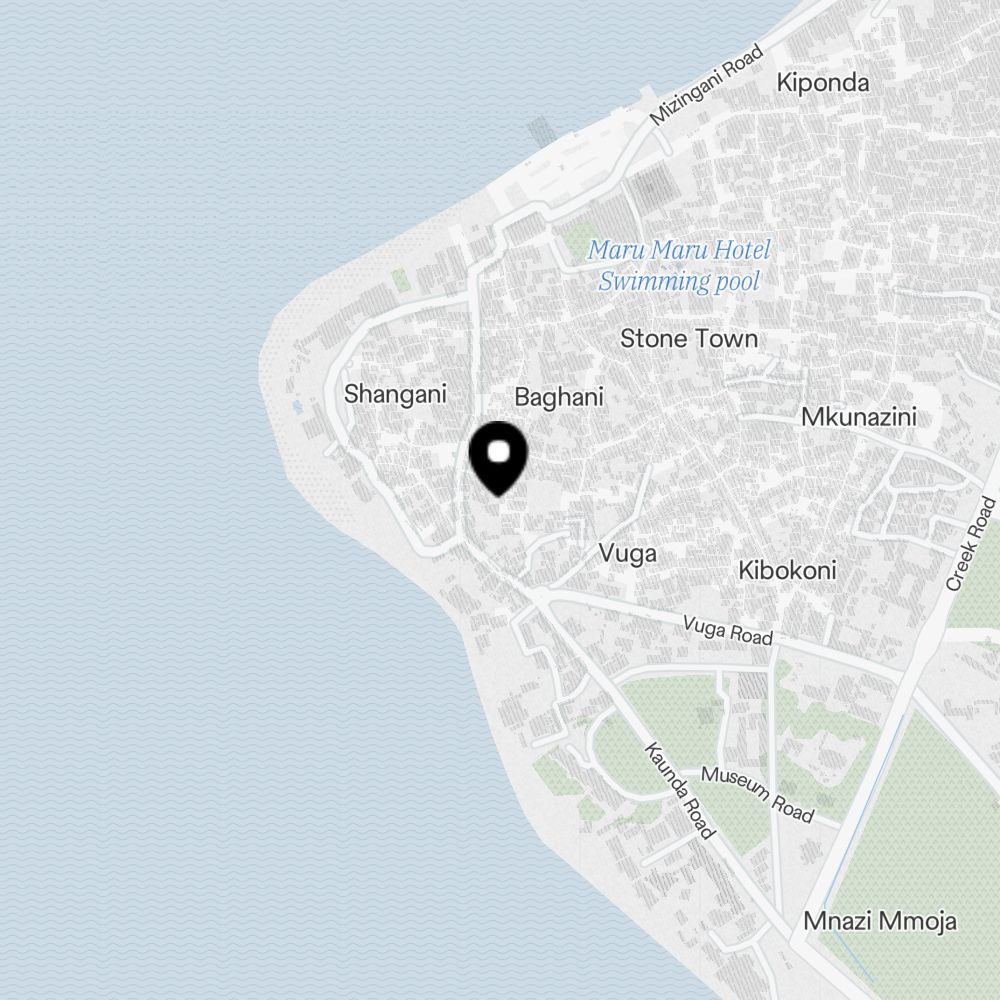Select the Stone Town neighborhood label

(689, 339)
